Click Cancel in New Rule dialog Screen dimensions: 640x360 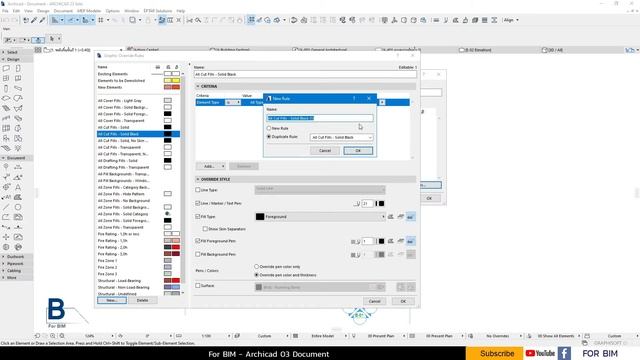click(325, 151)
